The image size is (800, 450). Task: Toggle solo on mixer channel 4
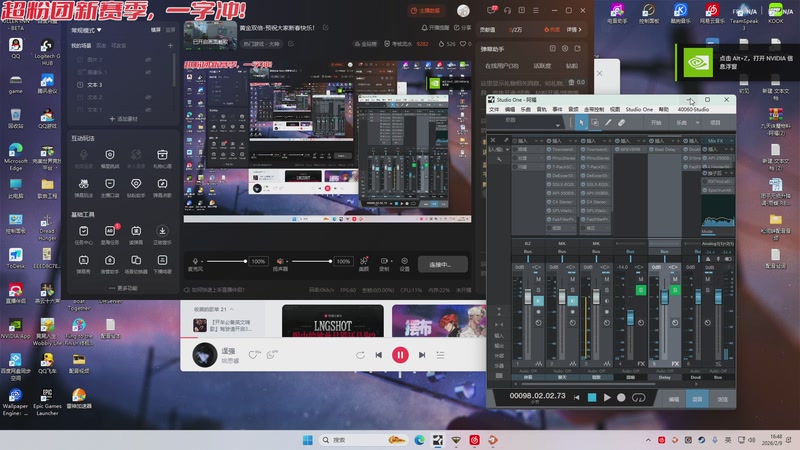click(x=641, y=290)
